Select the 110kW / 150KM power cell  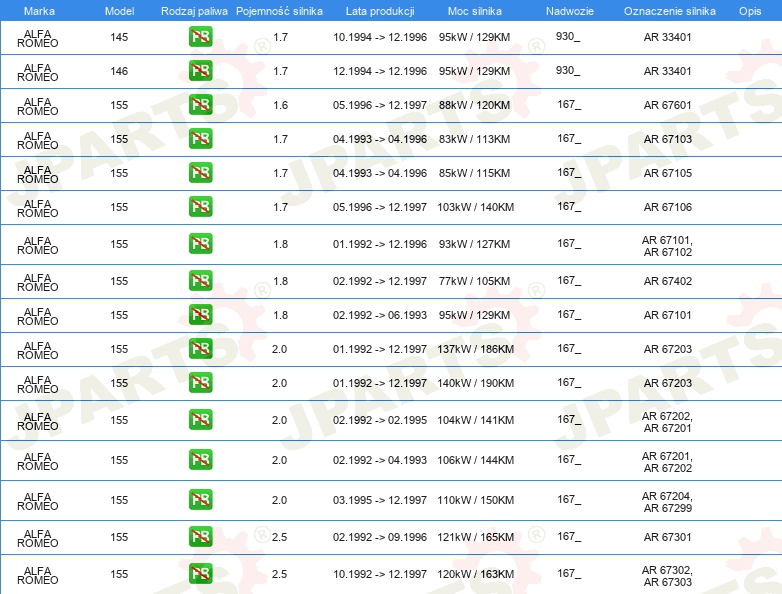pyautogui.click(x=475, y=500)
